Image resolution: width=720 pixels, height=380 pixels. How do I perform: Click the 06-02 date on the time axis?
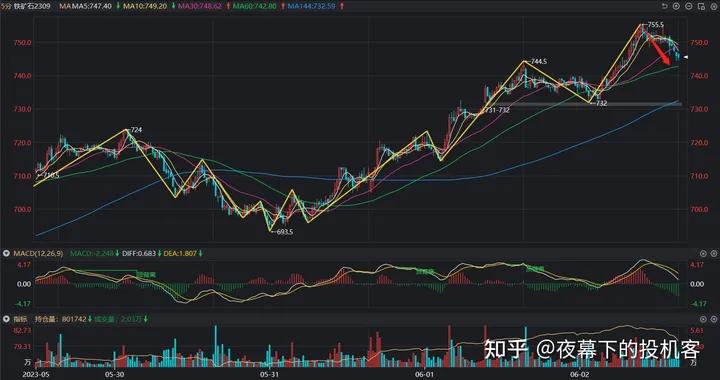pos(580,374)
